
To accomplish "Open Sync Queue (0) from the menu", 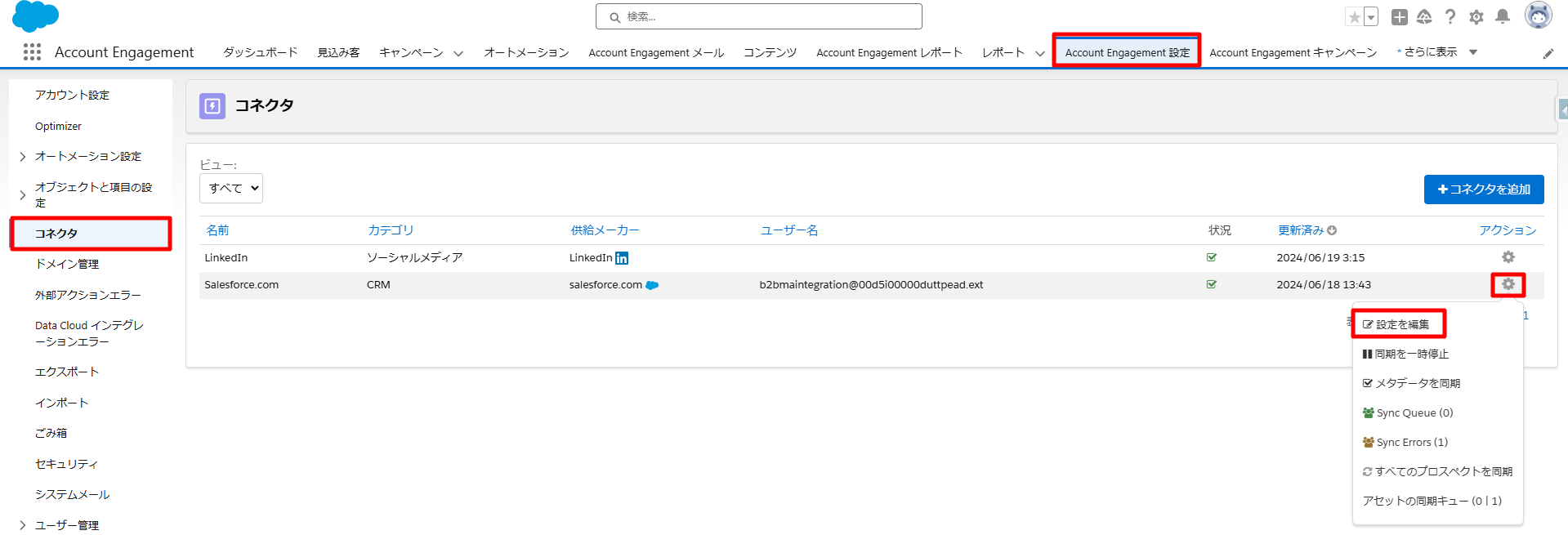I will (x=1408, y=412).
